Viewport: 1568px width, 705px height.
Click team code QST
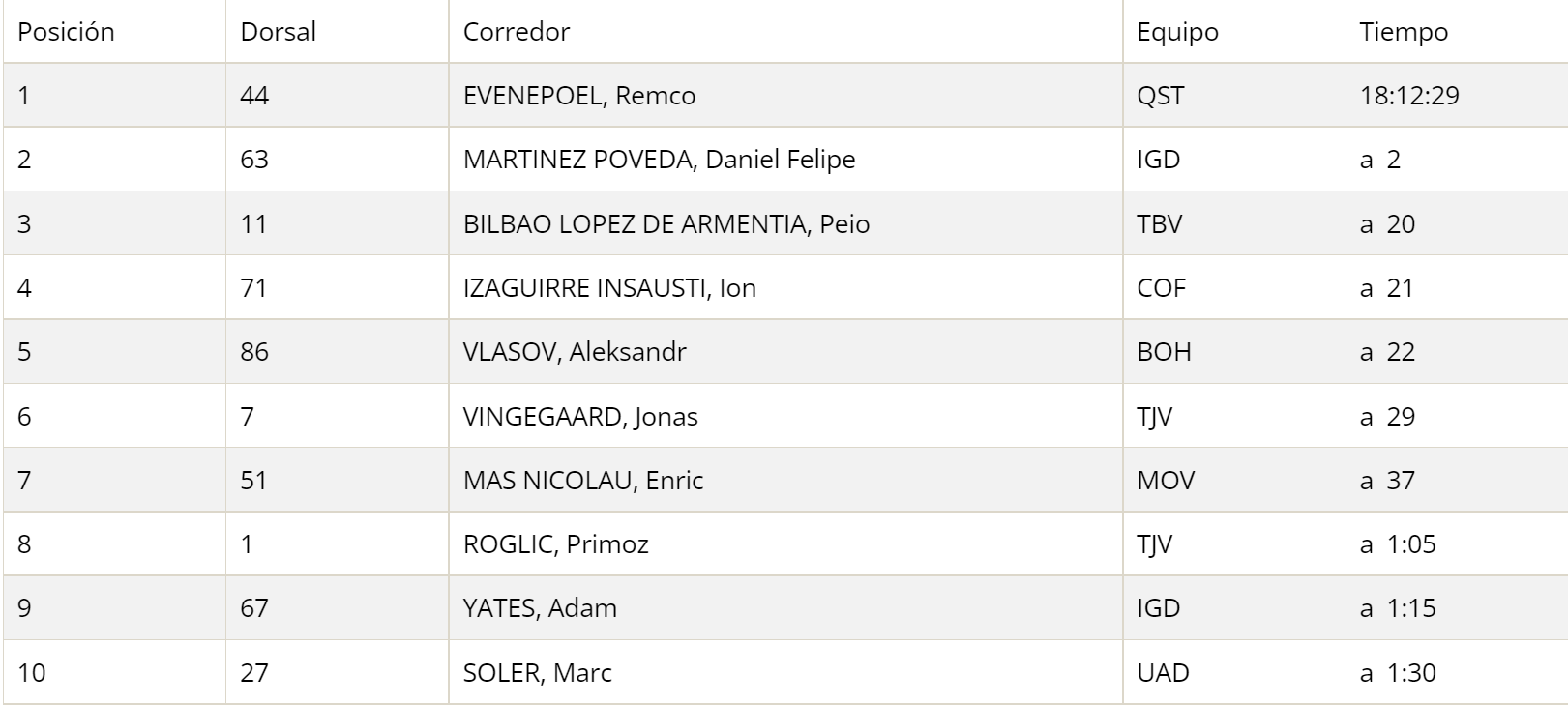point(1160,96)
